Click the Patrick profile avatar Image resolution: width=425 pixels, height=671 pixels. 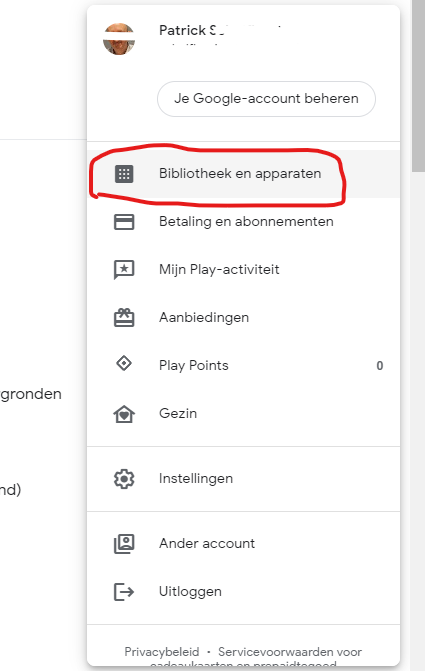(119, 39)
